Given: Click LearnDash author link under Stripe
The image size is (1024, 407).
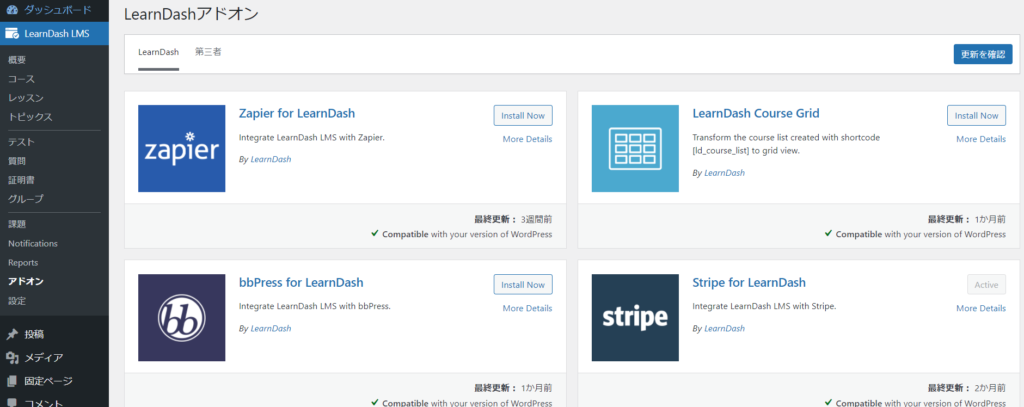Looking at the screenshot, I should (724, 329).
